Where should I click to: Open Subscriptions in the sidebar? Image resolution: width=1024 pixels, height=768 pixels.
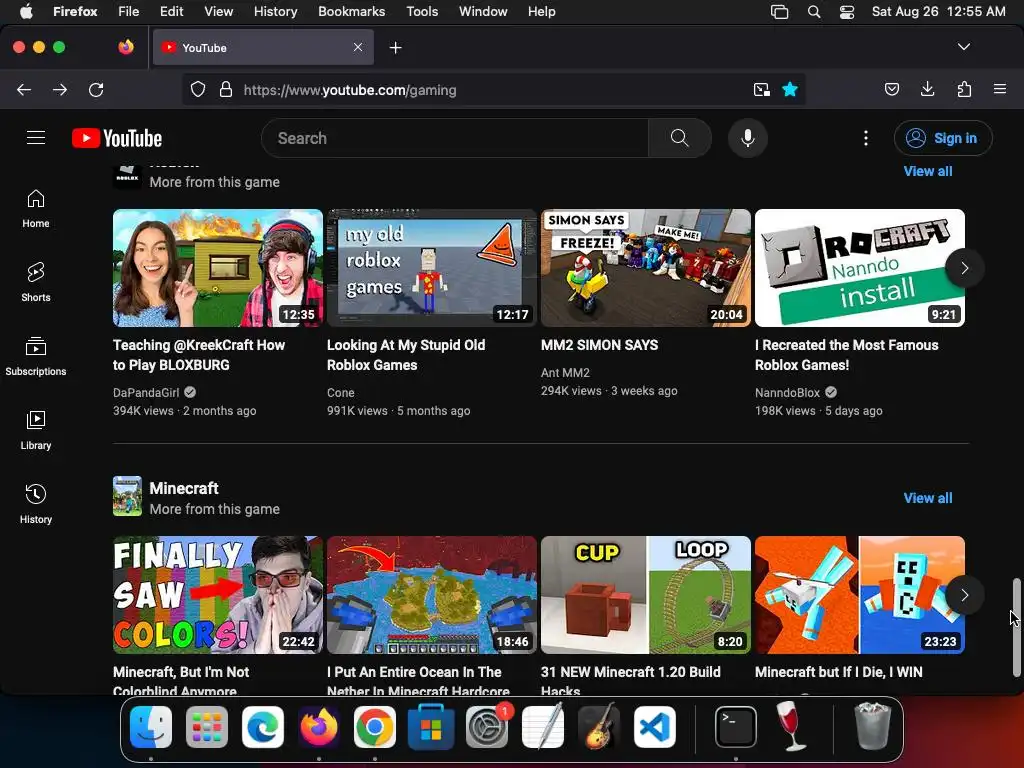35,357
